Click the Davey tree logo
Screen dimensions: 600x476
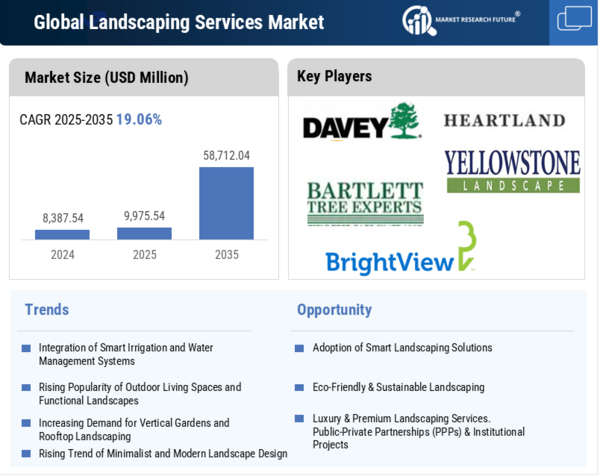361,122
